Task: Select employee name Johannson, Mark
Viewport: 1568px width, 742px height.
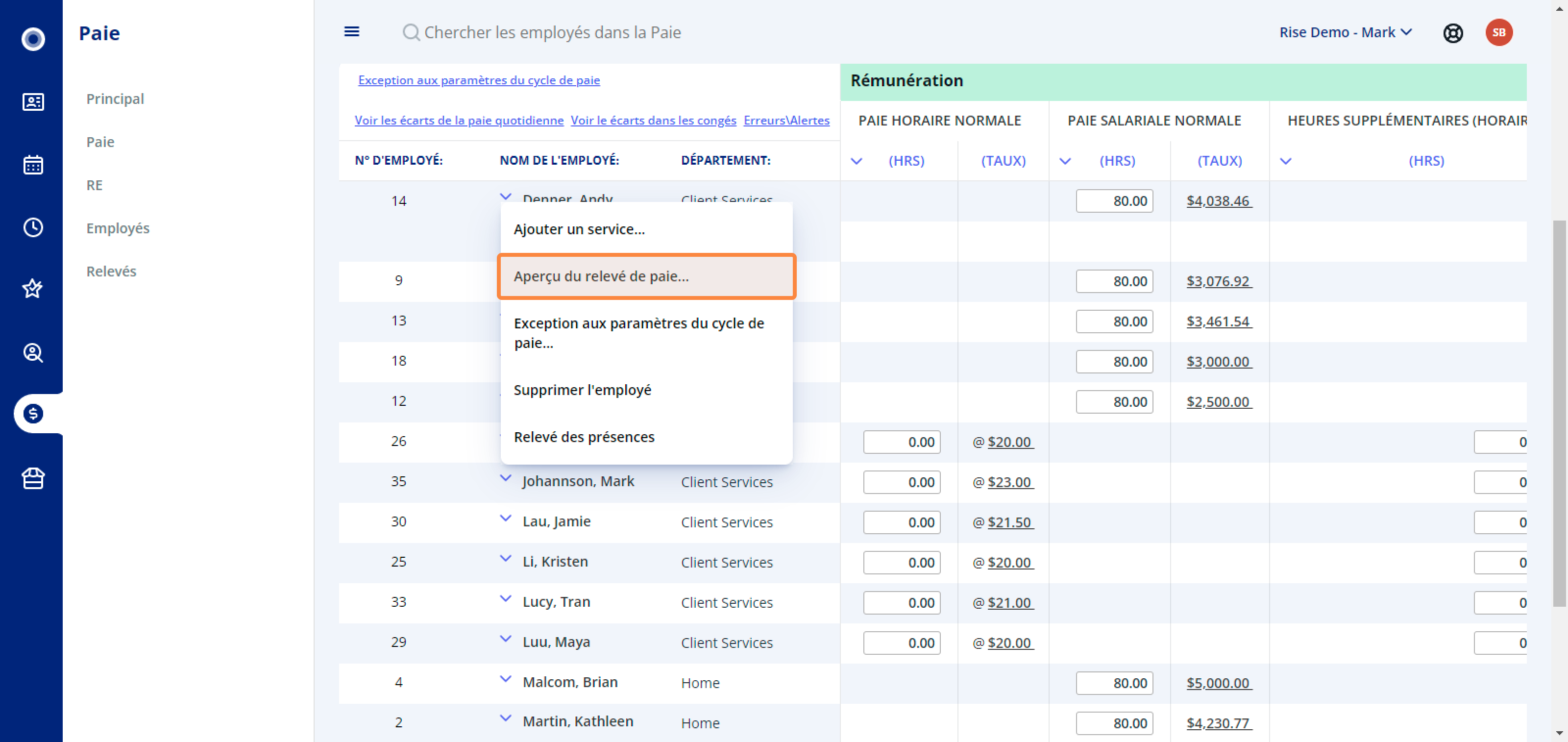Action: coord(578,481)
